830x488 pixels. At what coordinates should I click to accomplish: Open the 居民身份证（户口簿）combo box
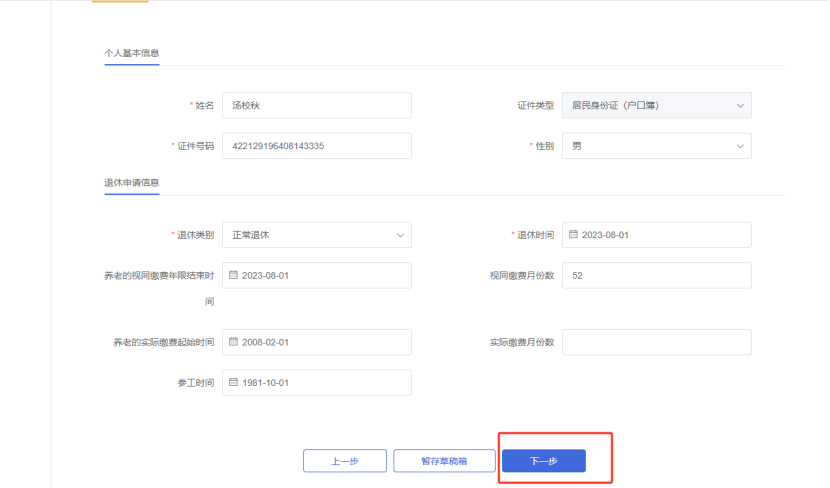(x=656, y=105)
